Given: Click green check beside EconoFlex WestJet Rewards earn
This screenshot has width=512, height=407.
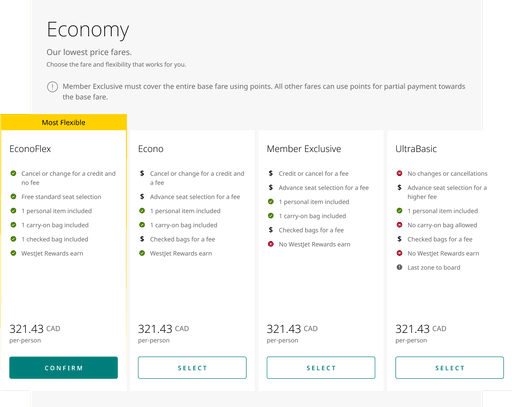Looking at the screenshot, I should 13,253.
